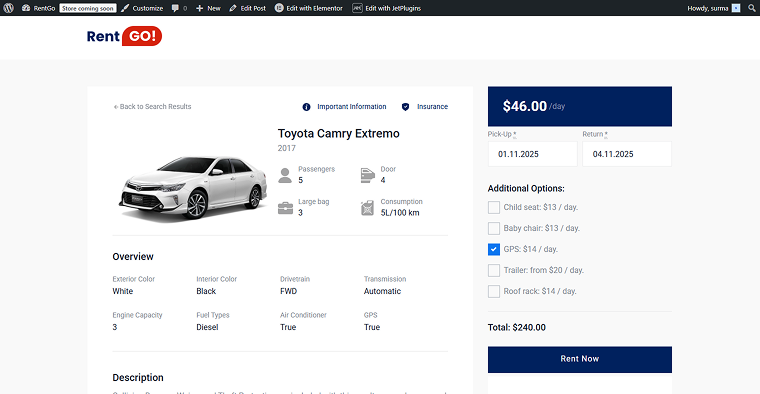Click the Engine Capacity label
This screenshot has height=394, width=760.
coord(137,315)
